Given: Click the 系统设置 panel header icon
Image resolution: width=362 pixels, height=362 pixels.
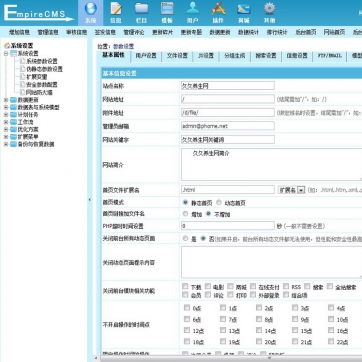Looking at the screenshot, I should point(7,46).
